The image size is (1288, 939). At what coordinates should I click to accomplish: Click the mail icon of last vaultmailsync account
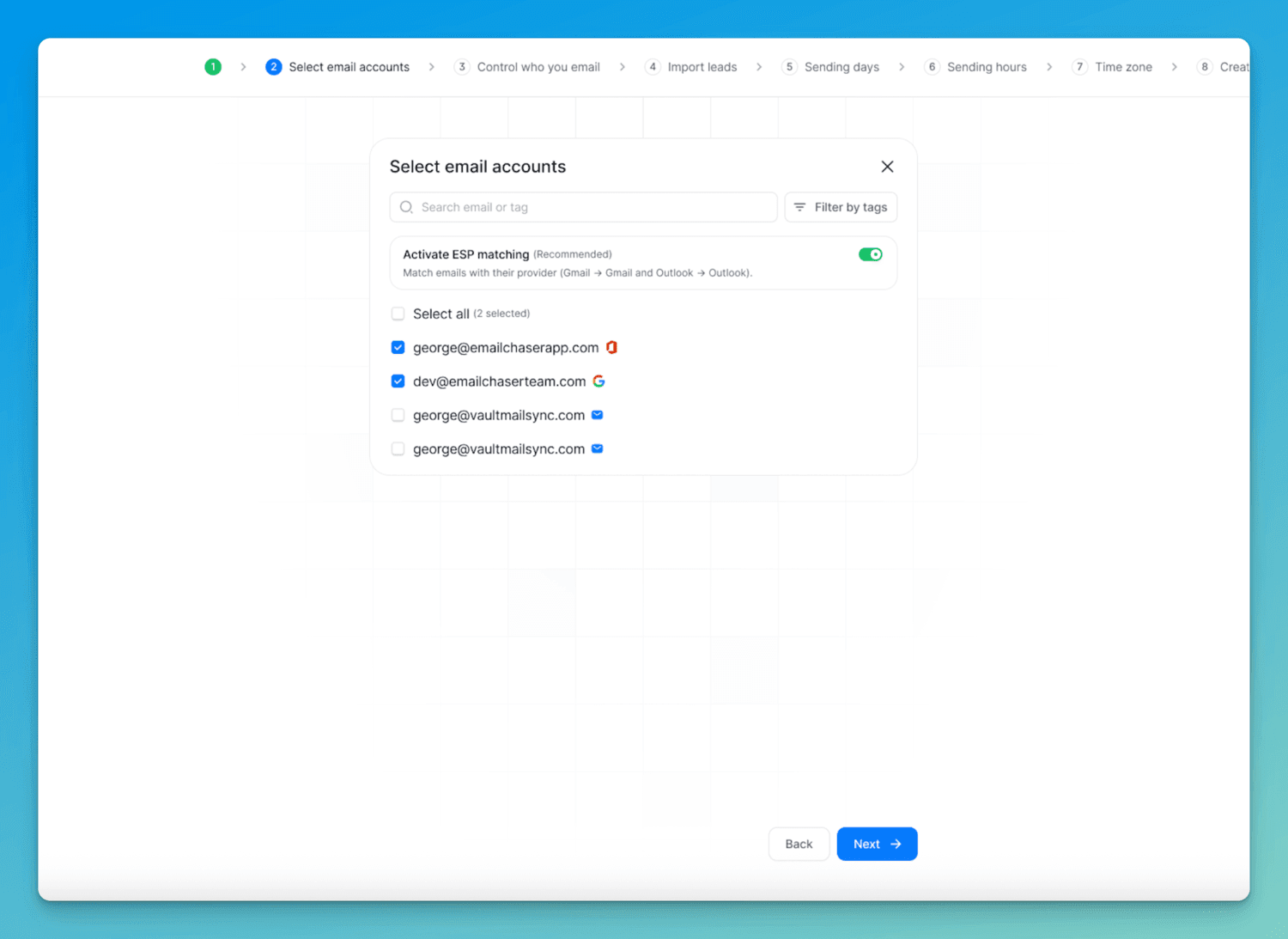click(x=598, y=448)
